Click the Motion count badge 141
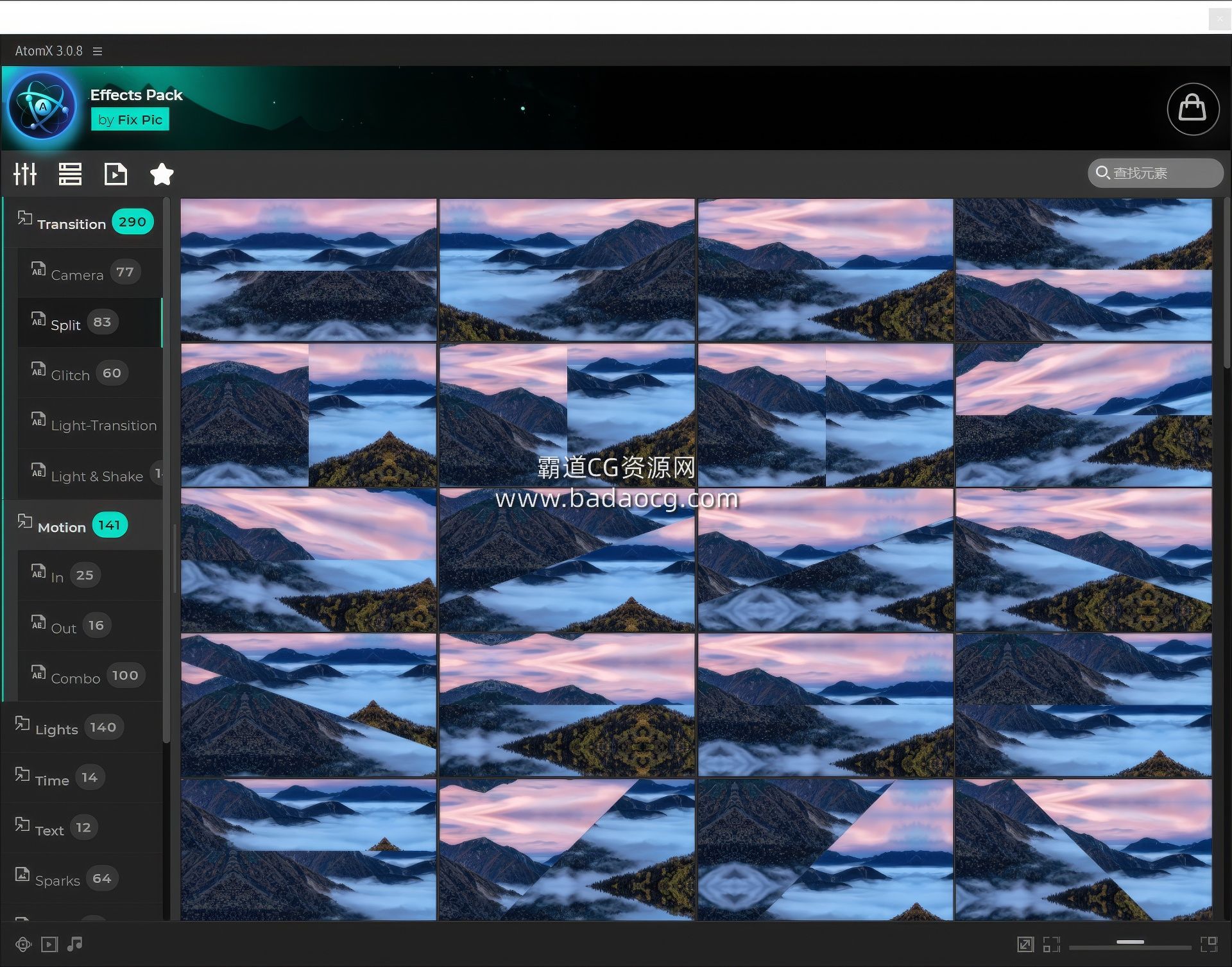This screenshot has width=1232, height=967. coord(109,526)
